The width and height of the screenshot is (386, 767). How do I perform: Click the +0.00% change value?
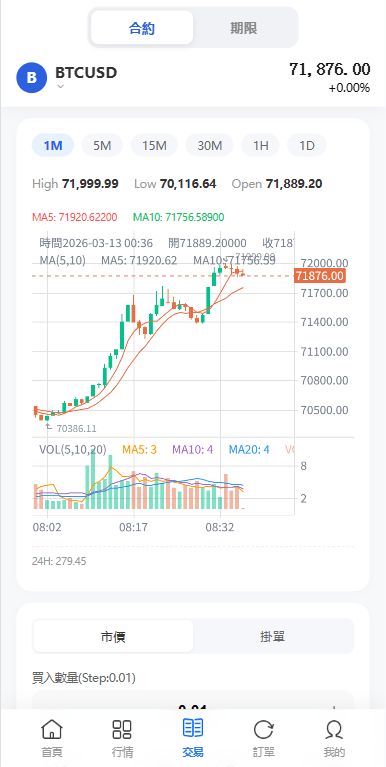349,88
